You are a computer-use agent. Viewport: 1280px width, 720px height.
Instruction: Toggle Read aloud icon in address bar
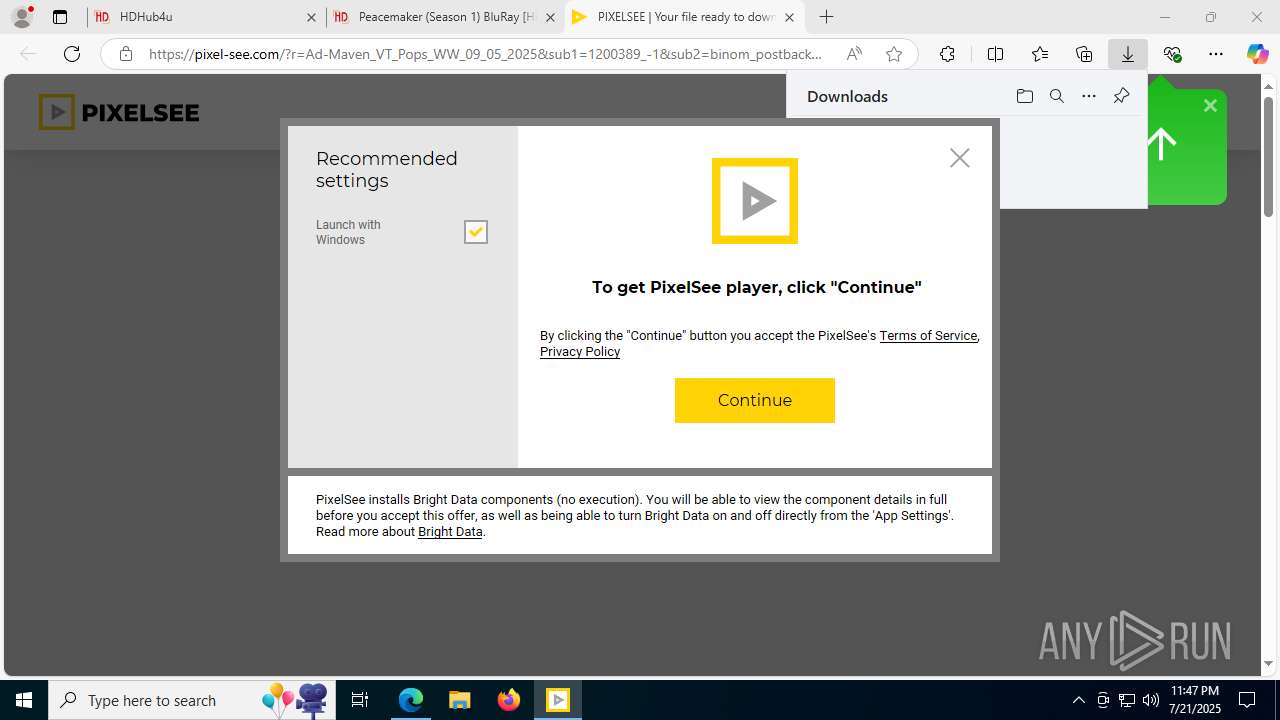[854, 54]
